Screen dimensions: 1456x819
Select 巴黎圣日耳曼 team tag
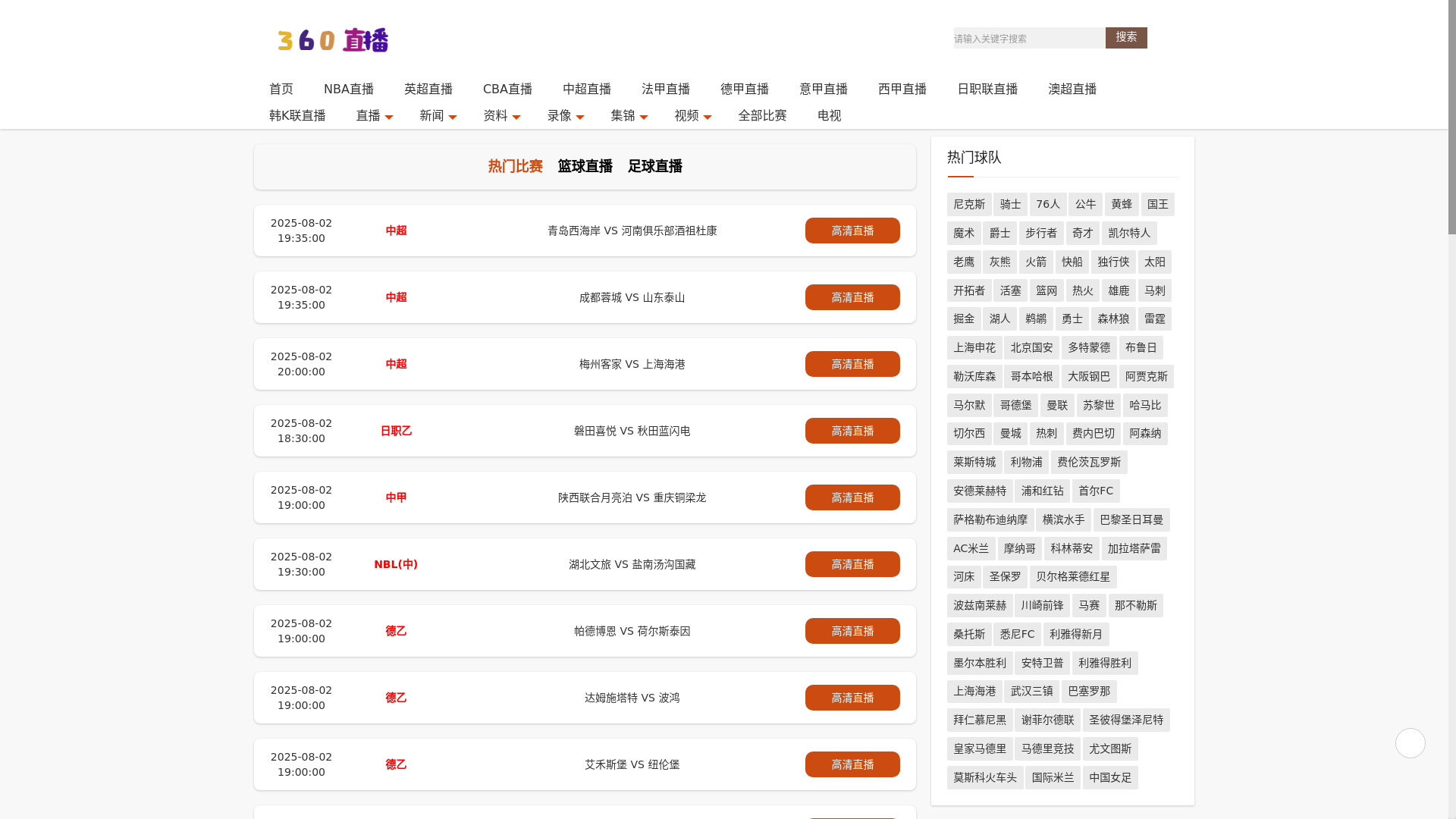[x=1131, y=519]
